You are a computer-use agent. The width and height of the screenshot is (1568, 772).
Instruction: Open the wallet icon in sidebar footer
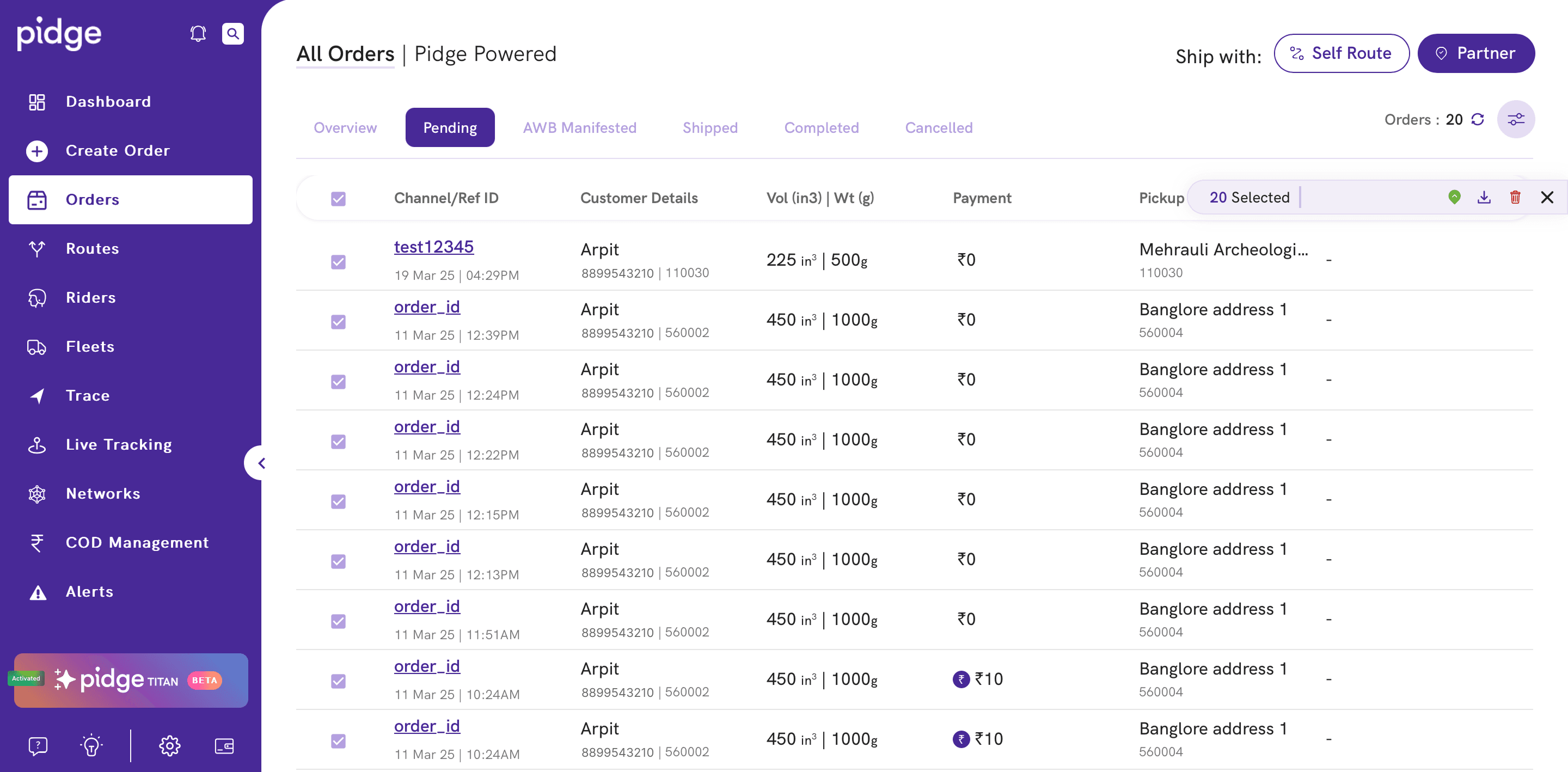(224, 745)
